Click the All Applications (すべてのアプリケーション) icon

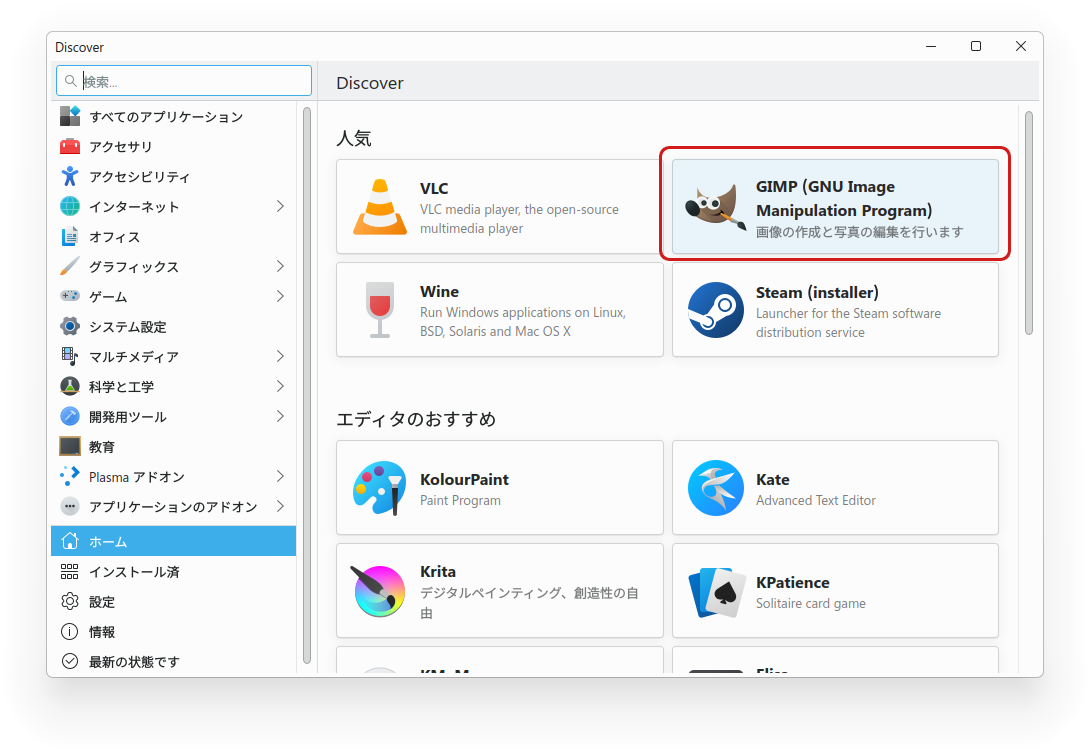coord(70,116)
